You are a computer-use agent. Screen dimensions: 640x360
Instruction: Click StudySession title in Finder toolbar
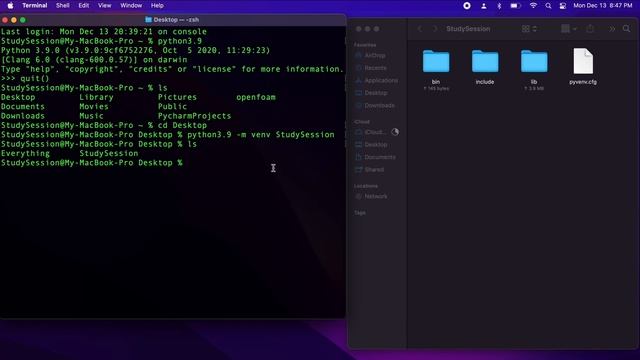point(468,29)
